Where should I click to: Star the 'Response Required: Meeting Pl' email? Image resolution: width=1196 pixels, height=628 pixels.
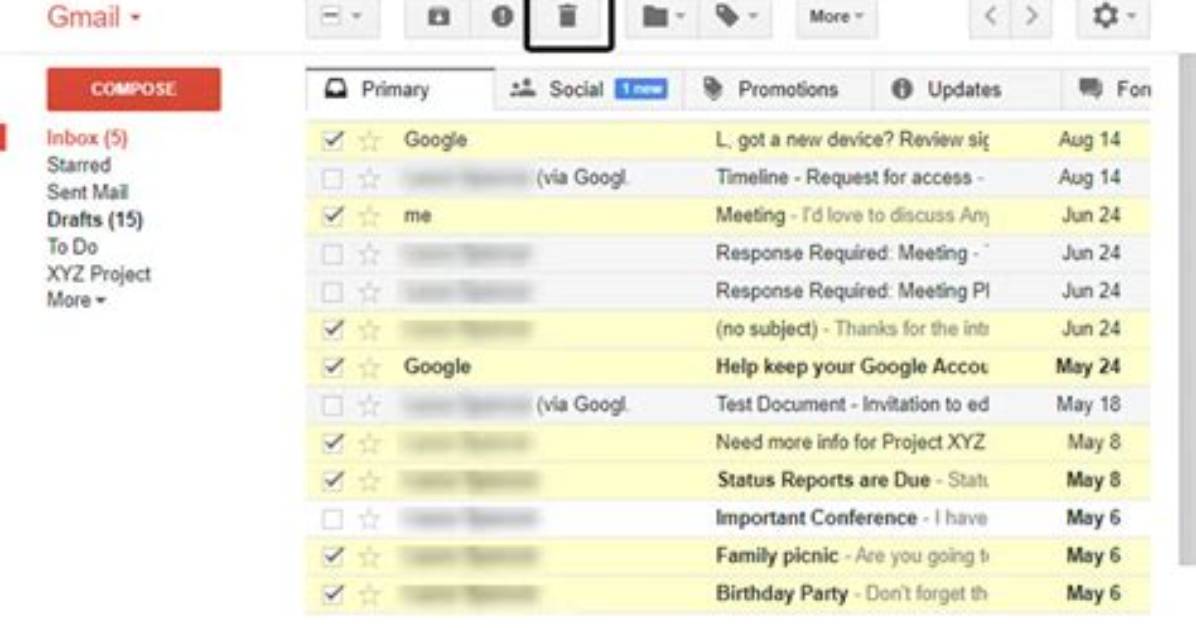[x=370, y=291]
